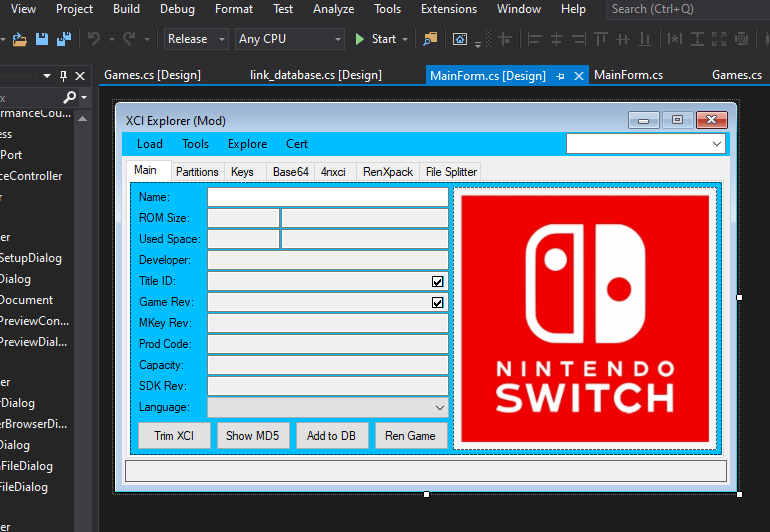
Task: Open the Toolbox window position dropdown arrow
Action: [47, 76]
